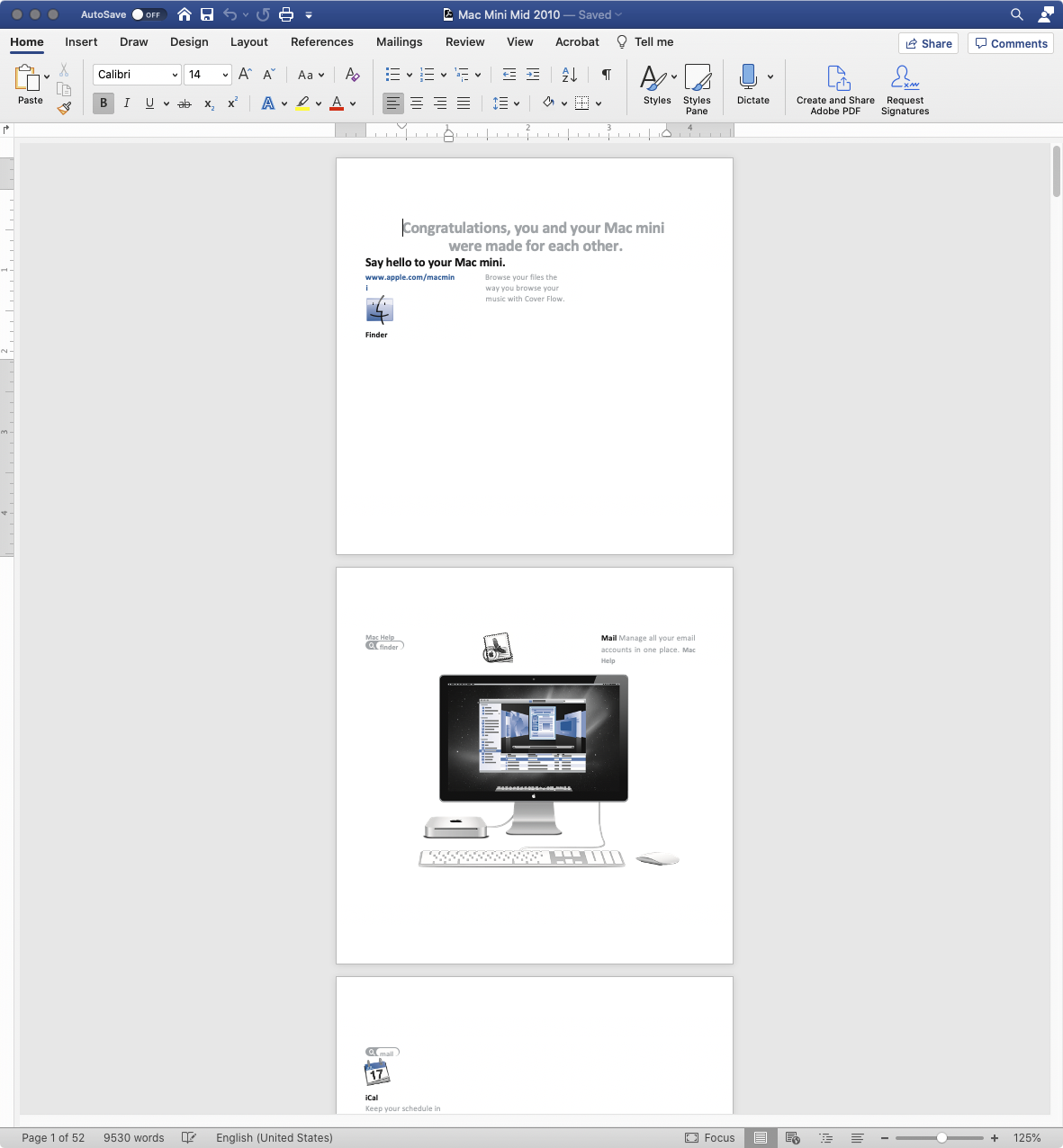Expand the numbered list options

[x=444, y=76]
